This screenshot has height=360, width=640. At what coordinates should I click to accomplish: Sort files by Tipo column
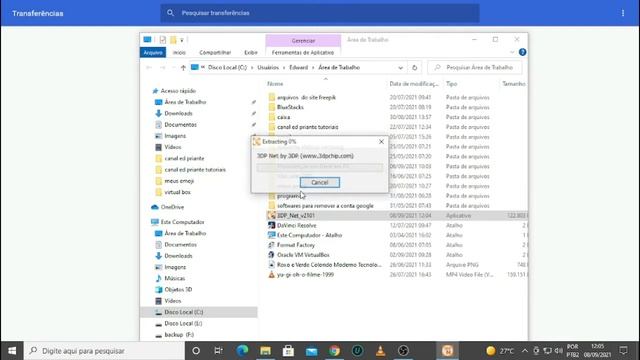451,84
